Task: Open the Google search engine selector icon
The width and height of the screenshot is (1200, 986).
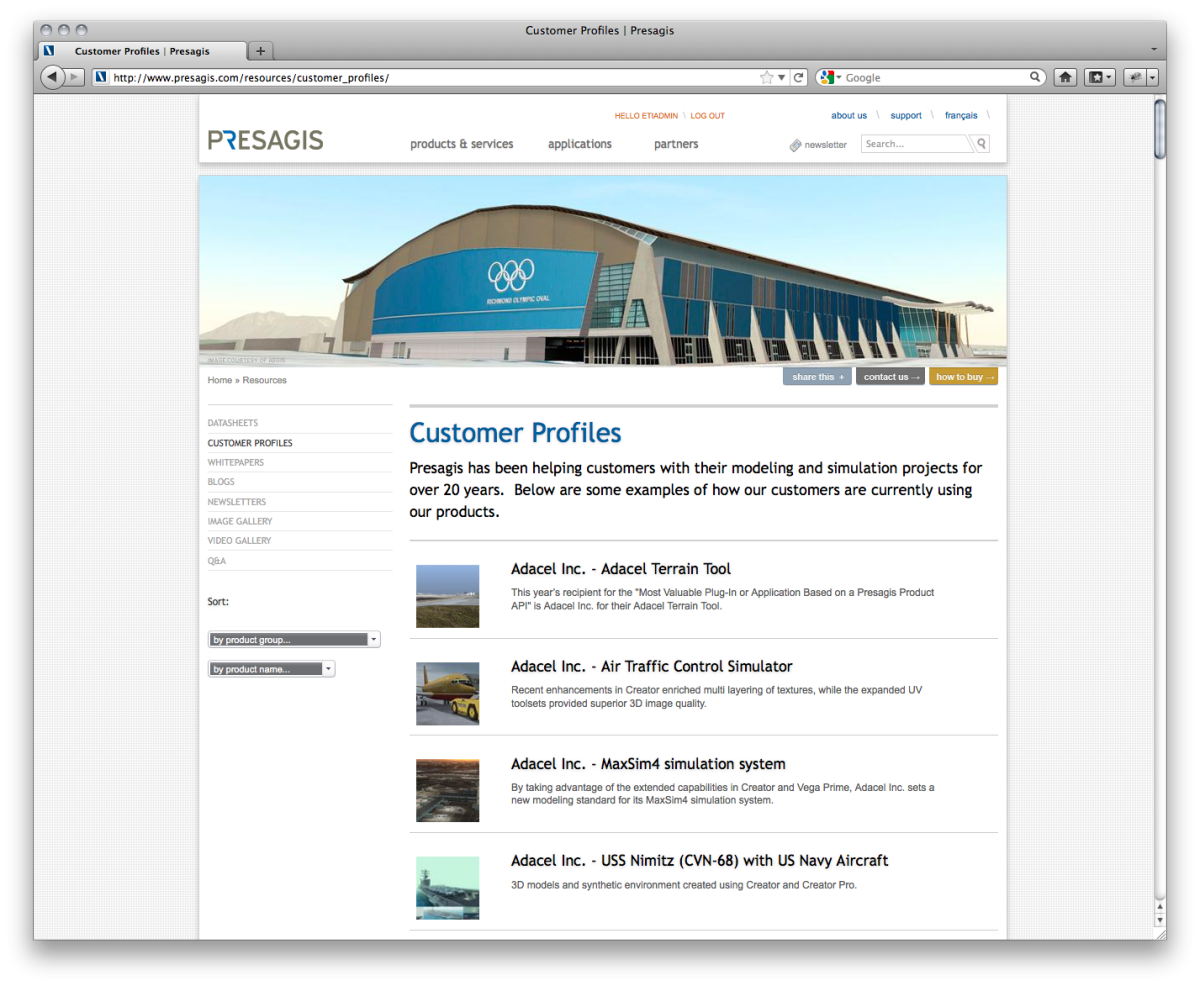Action: 829,77
